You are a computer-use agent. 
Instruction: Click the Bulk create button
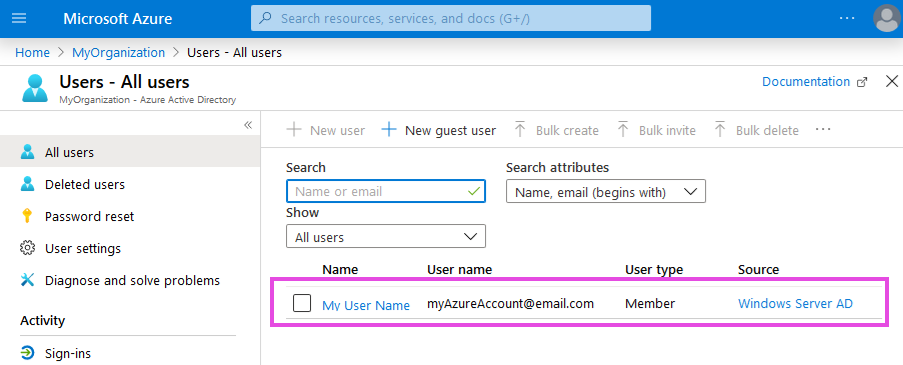[x=556, y=130]
